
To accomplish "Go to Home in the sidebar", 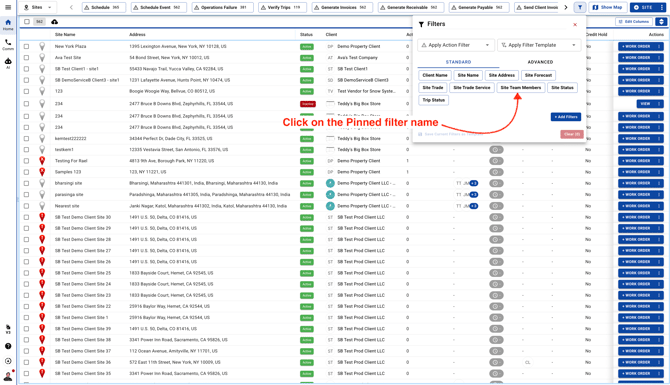I will tap(8, 25).
